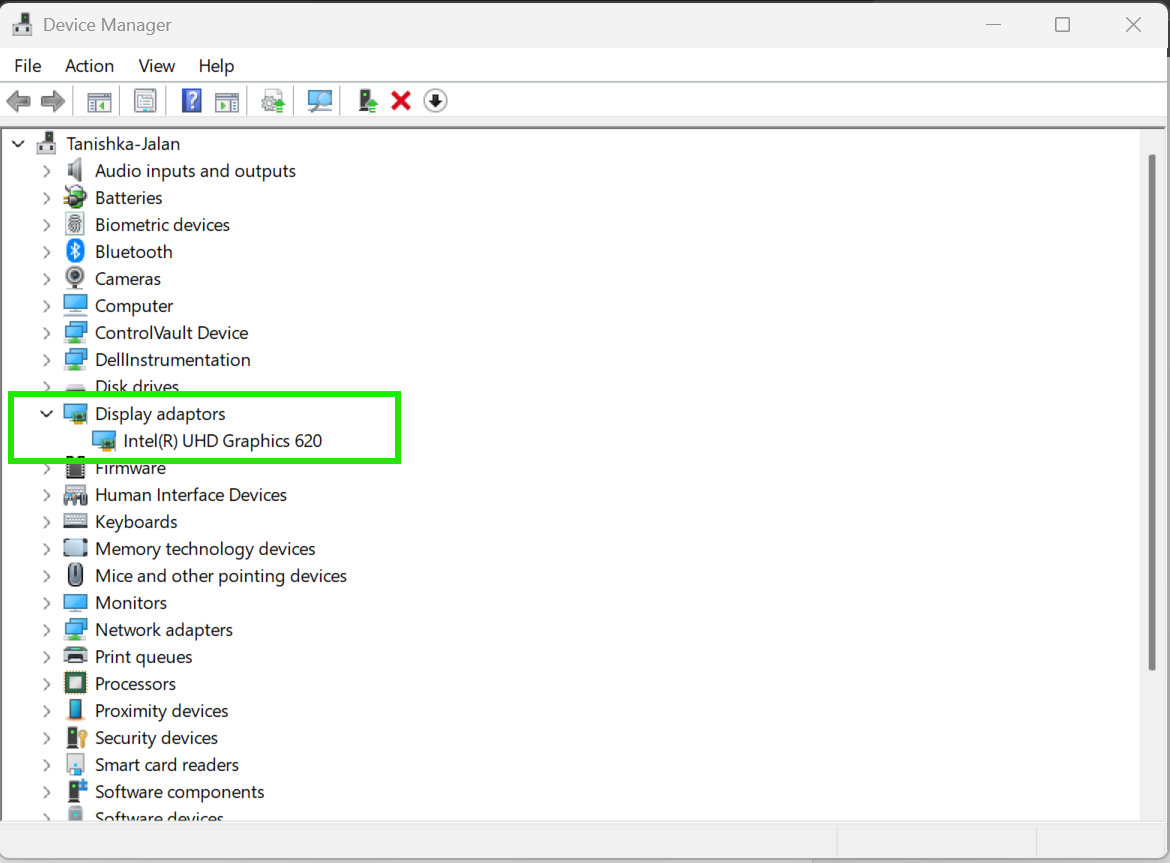Click the Cameras webcam icon
This screenshot has width=1170, height=863.
click(x=75, y=278)
